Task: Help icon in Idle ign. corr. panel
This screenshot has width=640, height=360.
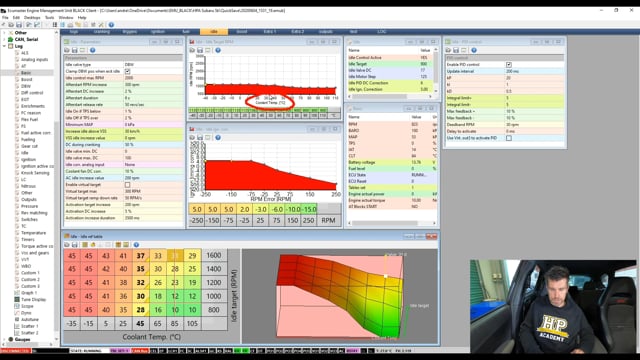Action: point(218,138)
